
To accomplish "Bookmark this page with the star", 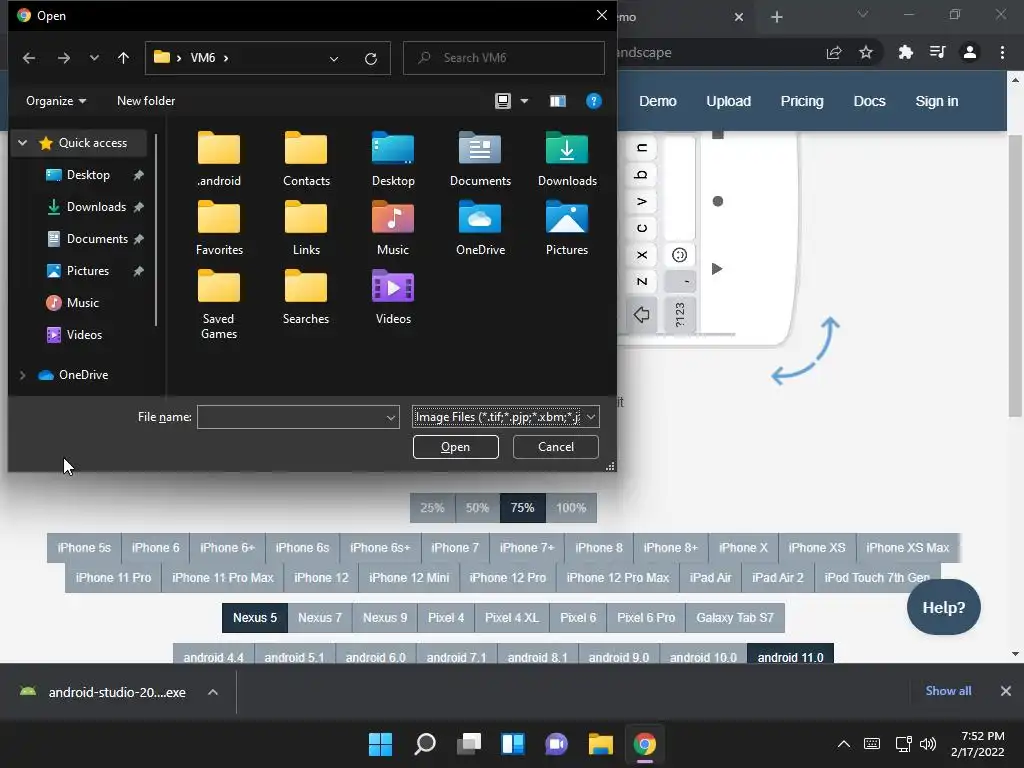I will (866, 52).
